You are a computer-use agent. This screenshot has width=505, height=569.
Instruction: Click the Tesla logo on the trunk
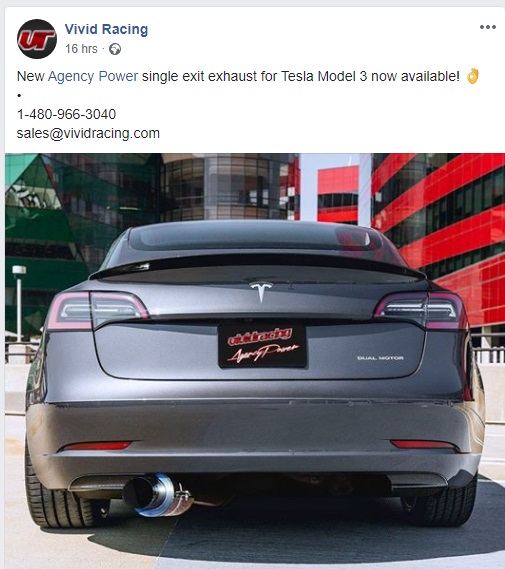261,291
